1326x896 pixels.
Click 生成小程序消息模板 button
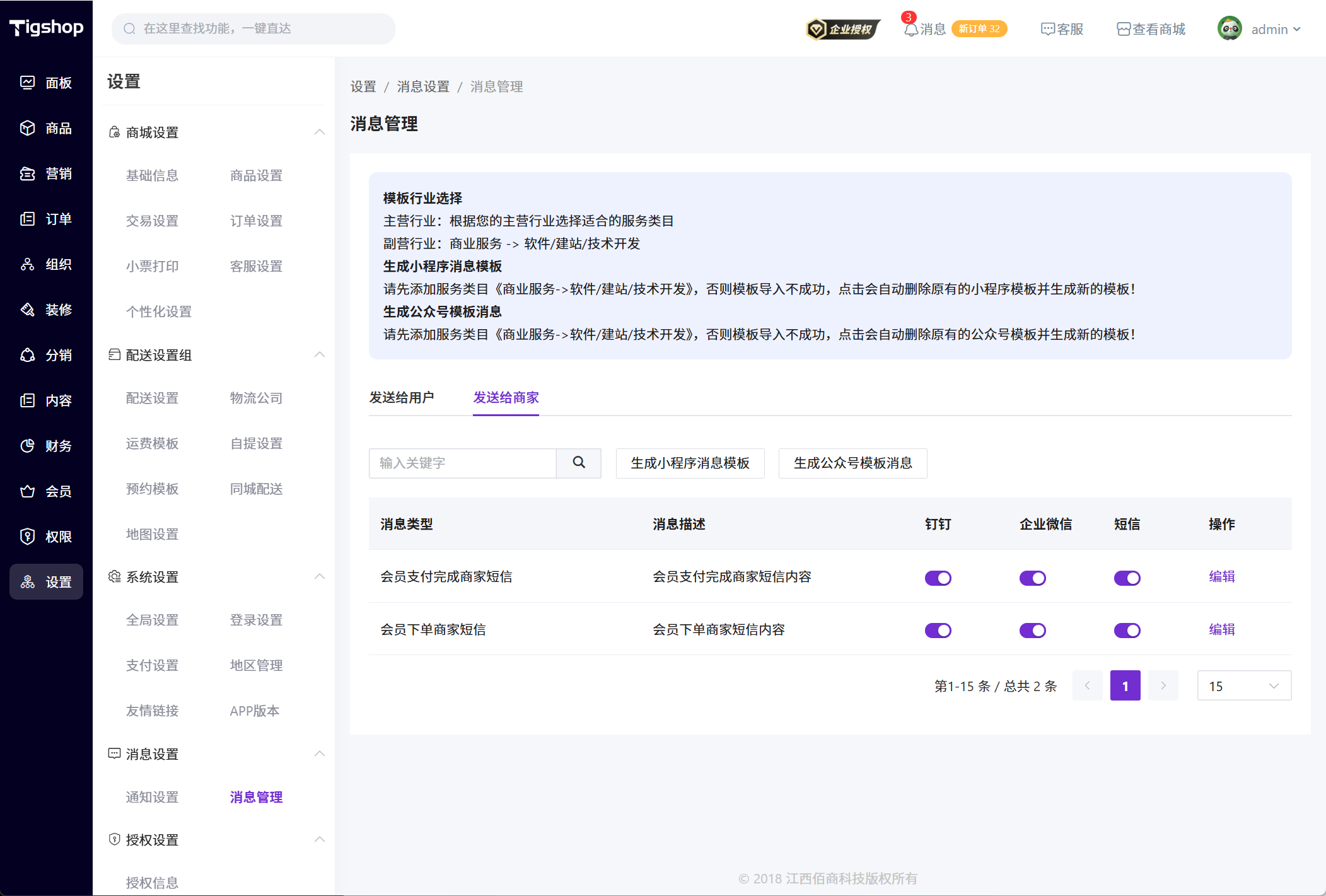click(x=690, y=463)
